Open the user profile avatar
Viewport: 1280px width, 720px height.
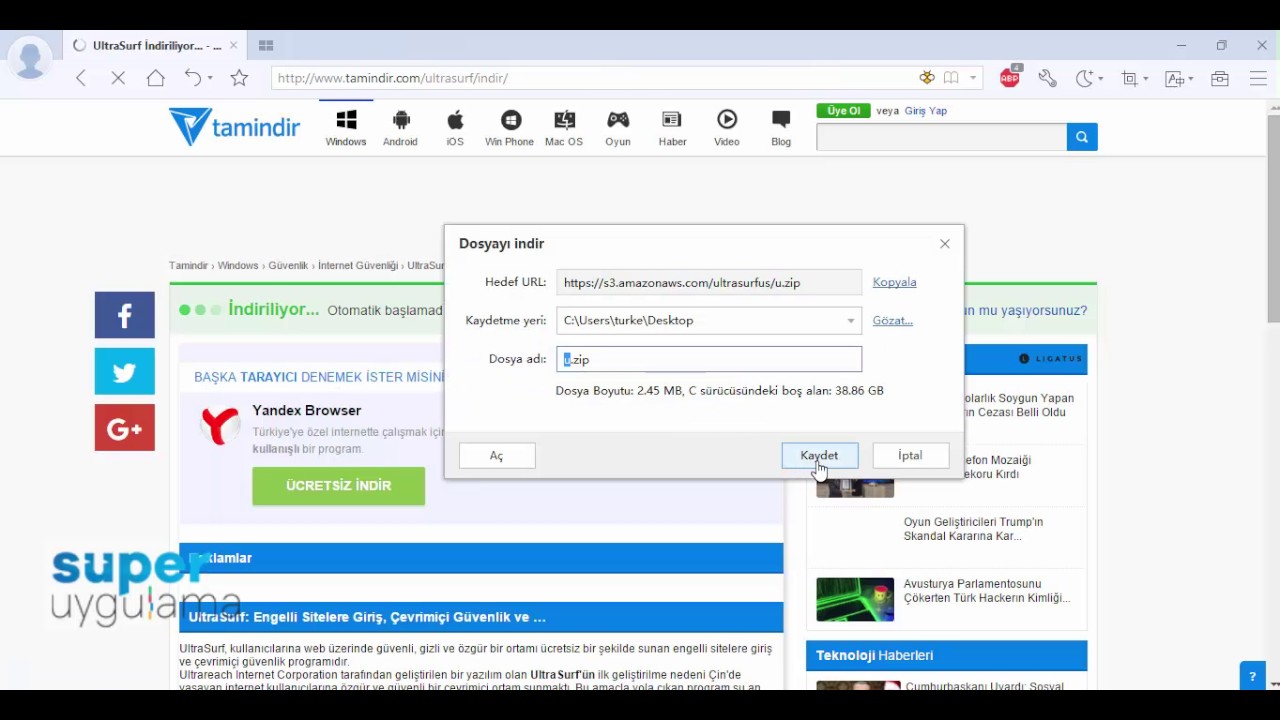[x=30, y=57]
